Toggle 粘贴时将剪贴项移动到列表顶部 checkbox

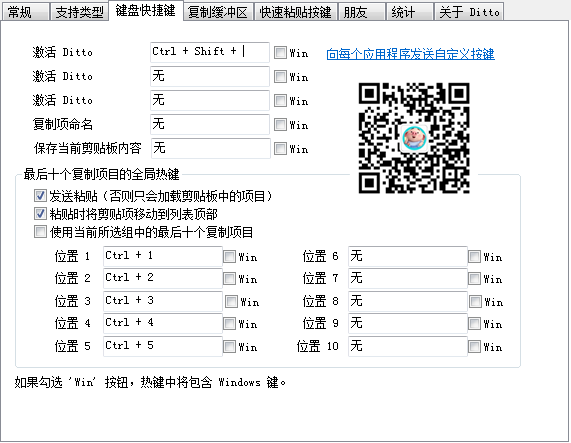[x=40, y=214]
